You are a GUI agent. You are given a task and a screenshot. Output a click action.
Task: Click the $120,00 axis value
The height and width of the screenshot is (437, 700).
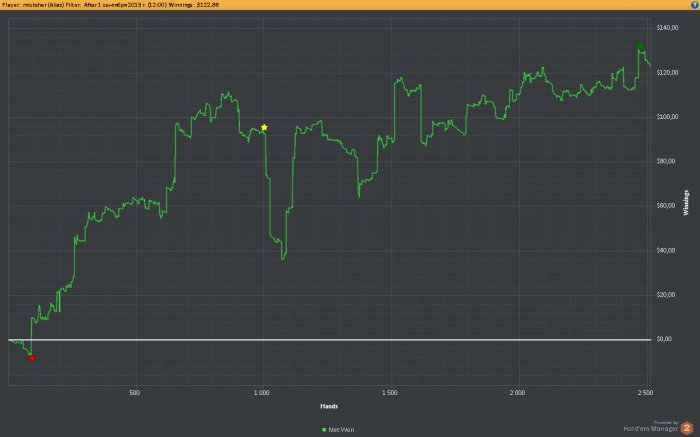click(667, 72)
